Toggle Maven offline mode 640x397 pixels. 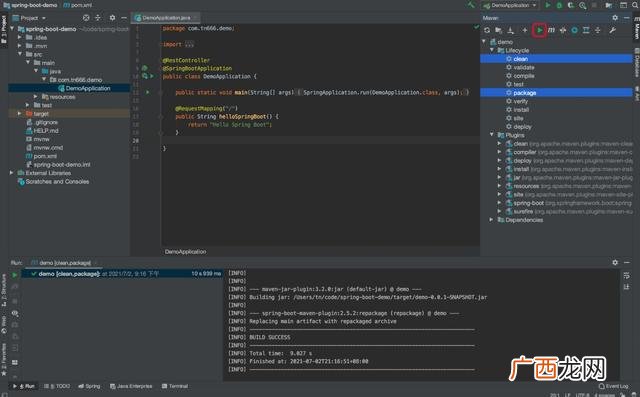563,30
